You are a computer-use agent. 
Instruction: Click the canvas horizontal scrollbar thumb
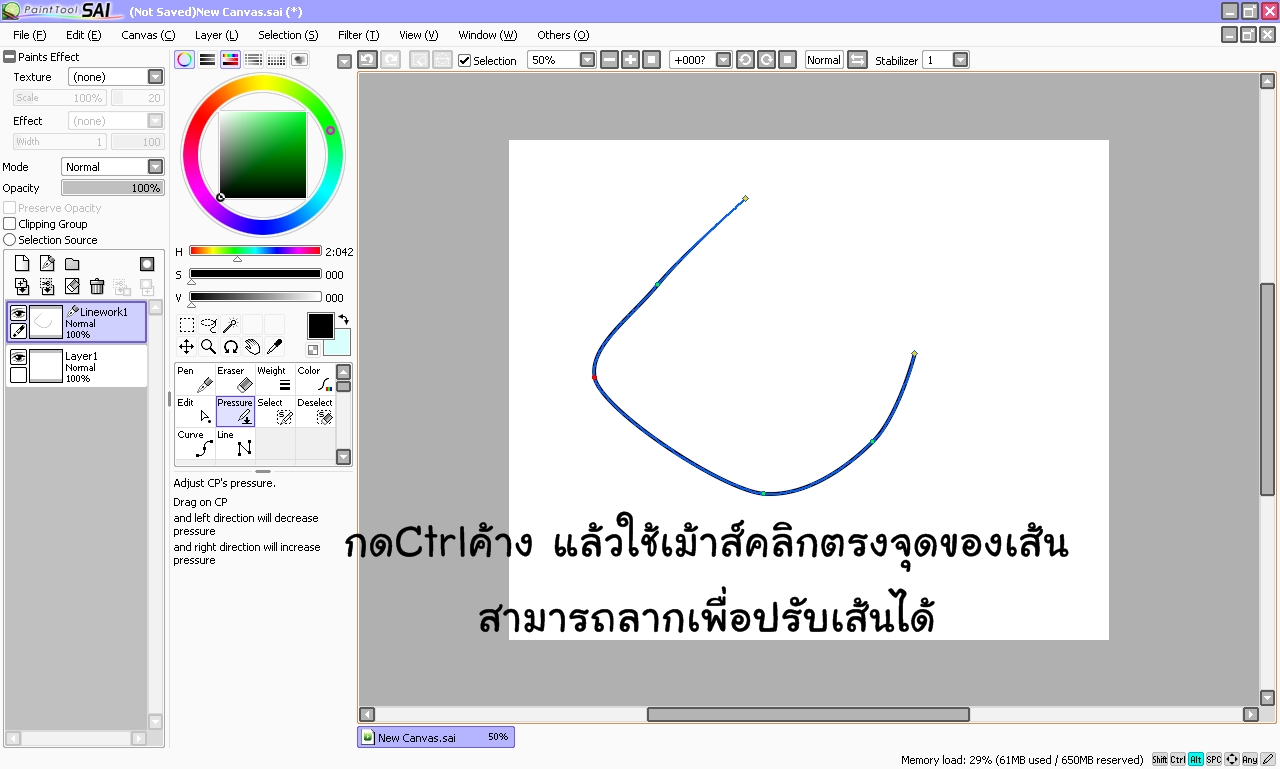pos(808,715)
